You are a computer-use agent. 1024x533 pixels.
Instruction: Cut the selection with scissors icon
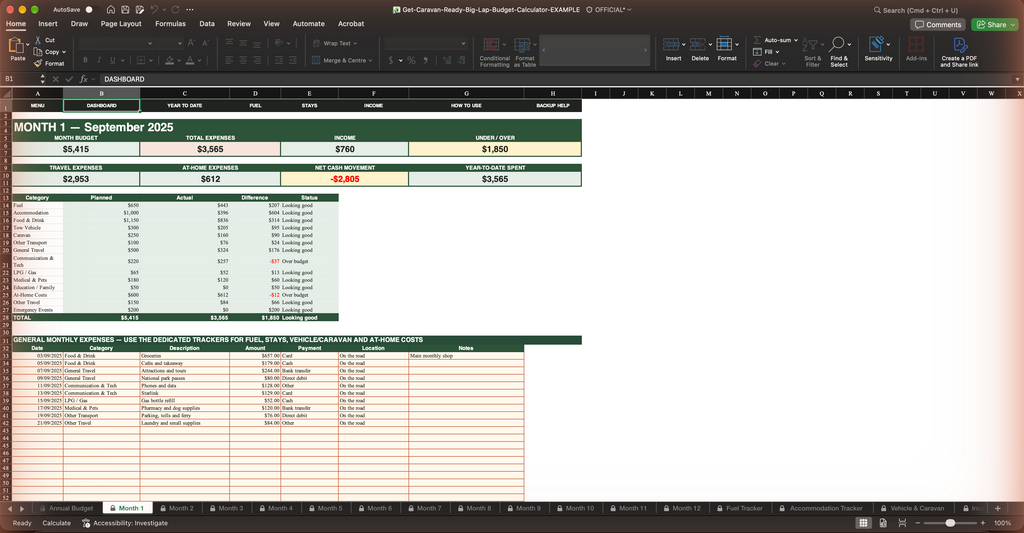pos(38,40)
